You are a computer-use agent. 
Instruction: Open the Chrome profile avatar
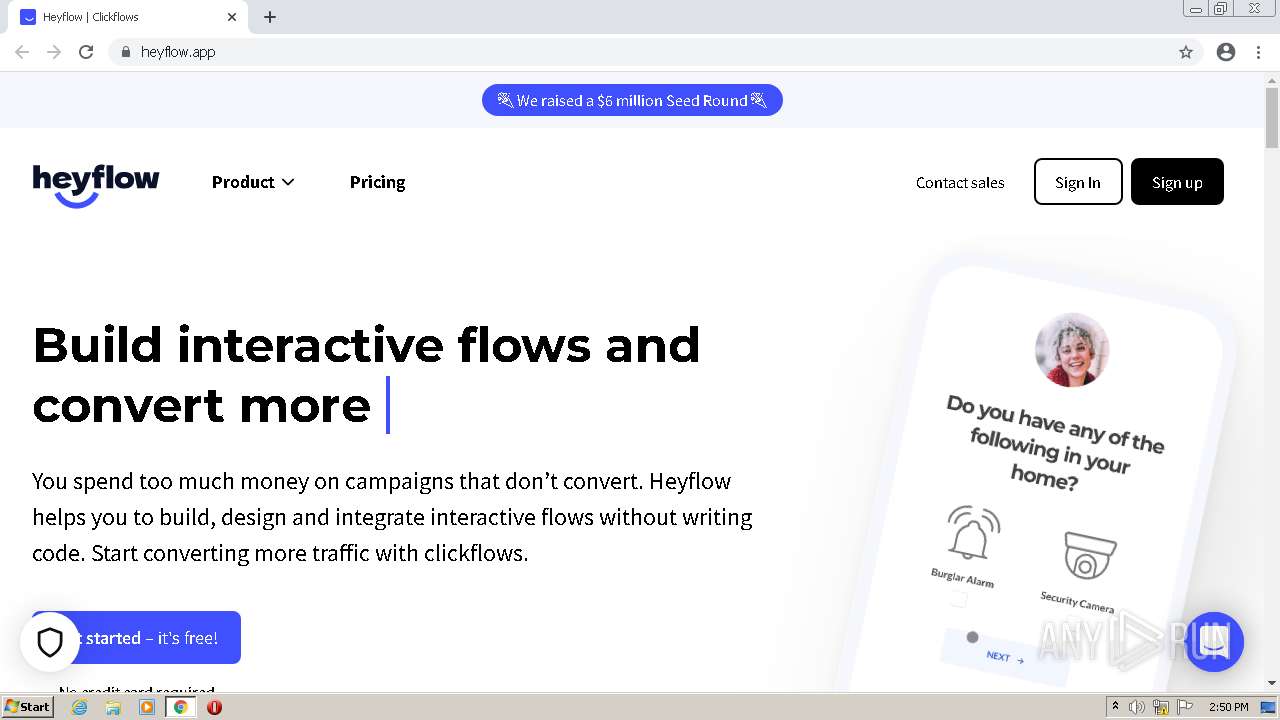pyautogui.click(x=1226, y=52)
